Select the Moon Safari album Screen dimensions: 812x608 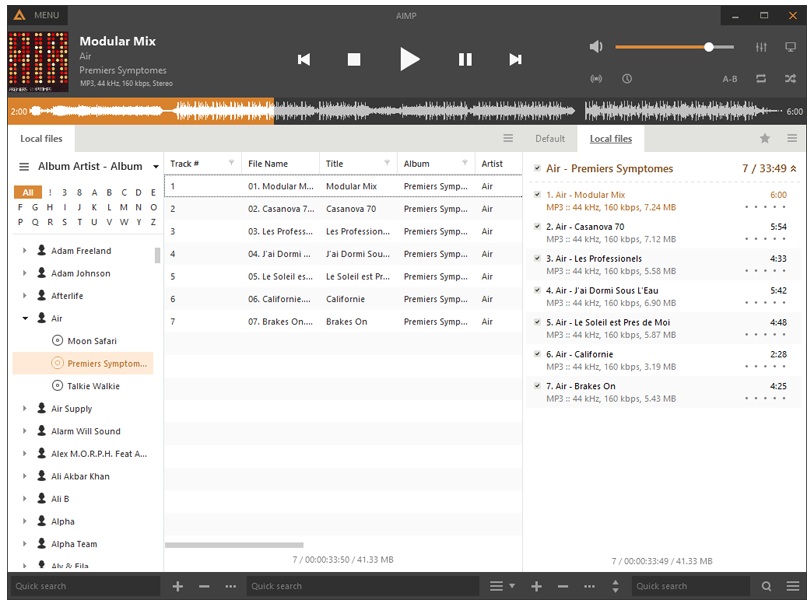92,341
